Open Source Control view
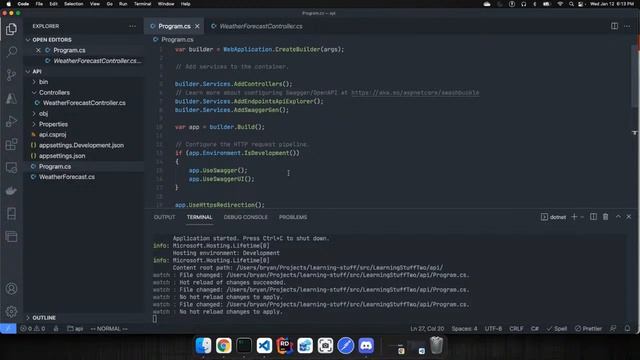 point(11,75)
